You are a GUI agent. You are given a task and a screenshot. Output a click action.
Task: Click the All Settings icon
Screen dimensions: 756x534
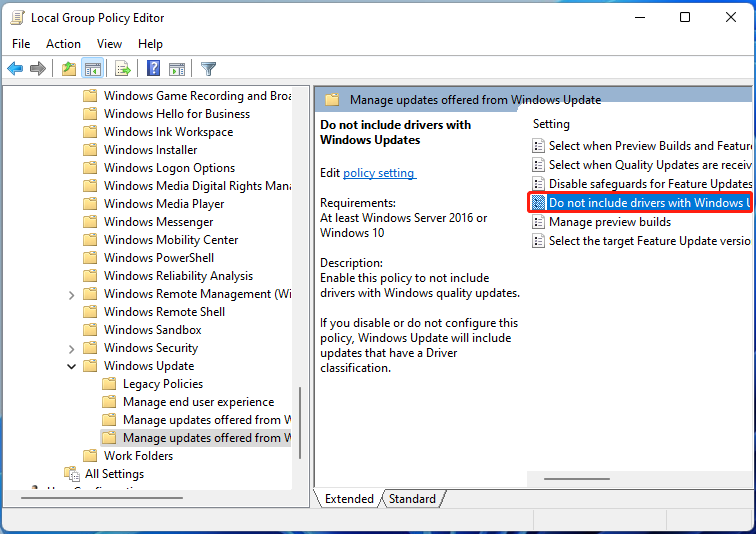tap(72, 474)
